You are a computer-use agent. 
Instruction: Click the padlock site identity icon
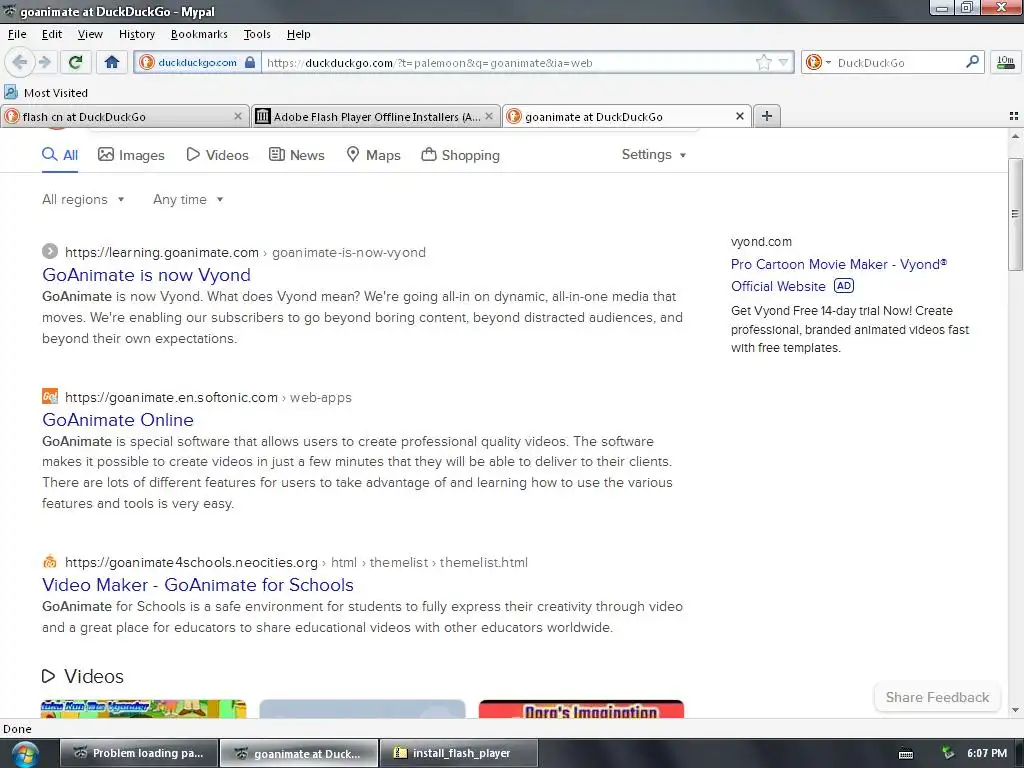(249, 63)
